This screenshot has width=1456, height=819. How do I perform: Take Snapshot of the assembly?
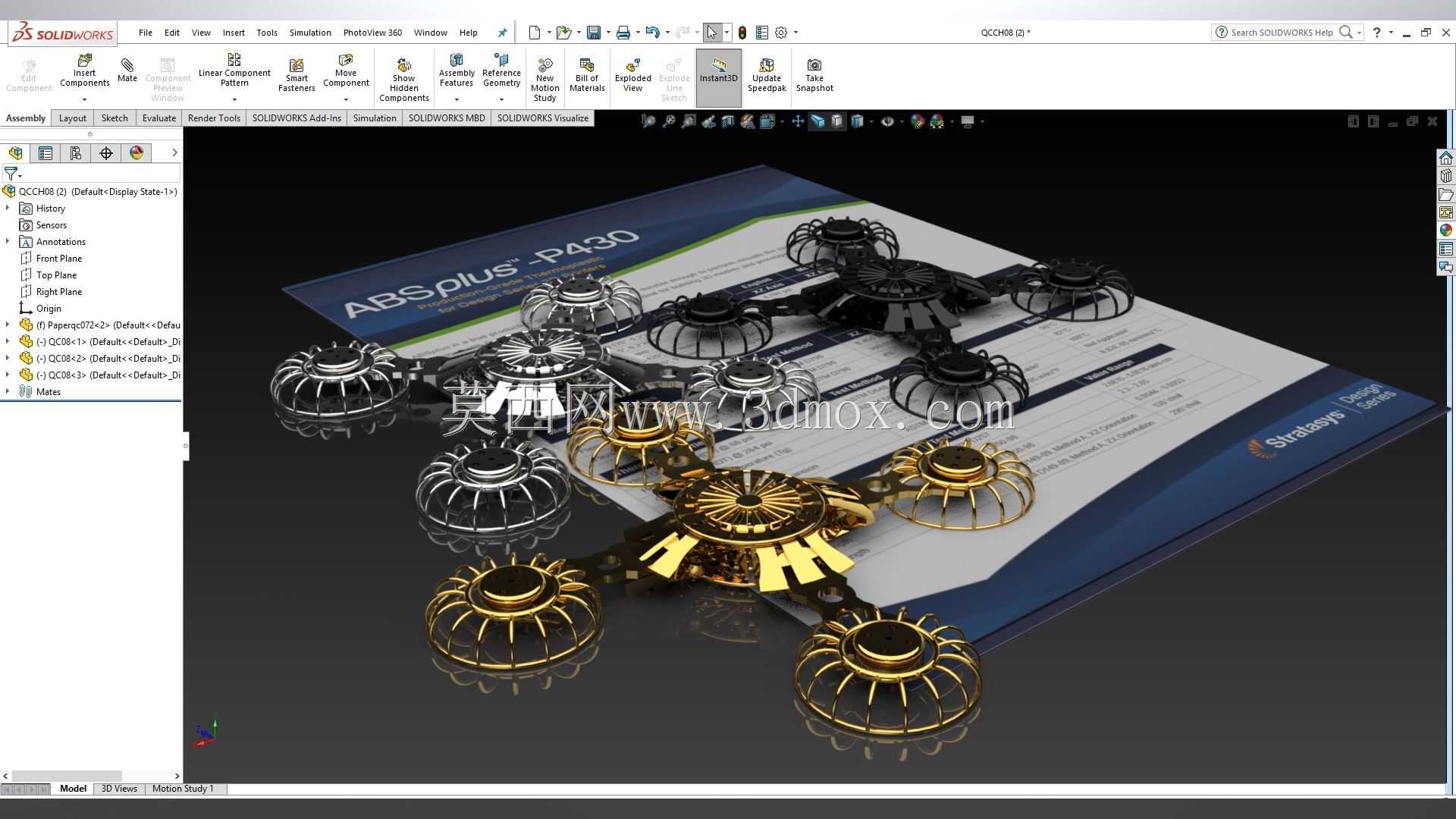click(814, 75)
